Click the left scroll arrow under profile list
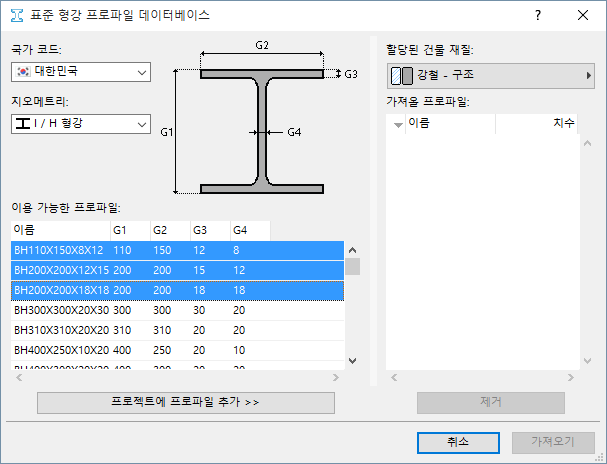The width and height of the screenshot is (607, 464). tap(19, 377)
